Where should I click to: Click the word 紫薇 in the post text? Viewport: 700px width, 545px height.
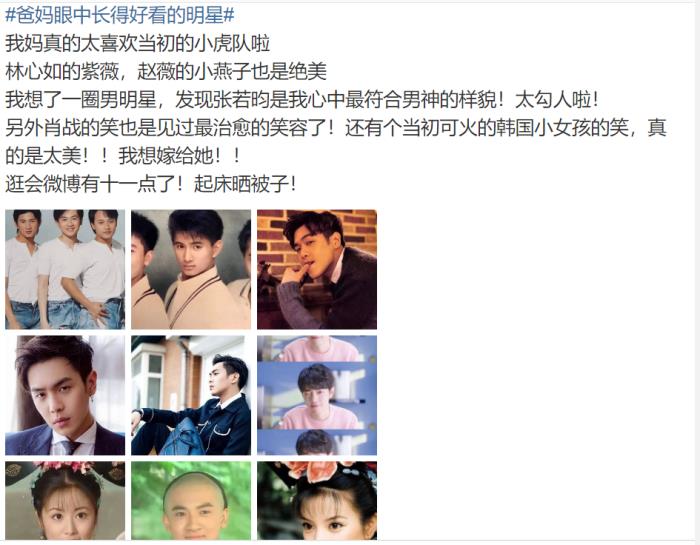[100, 71]
